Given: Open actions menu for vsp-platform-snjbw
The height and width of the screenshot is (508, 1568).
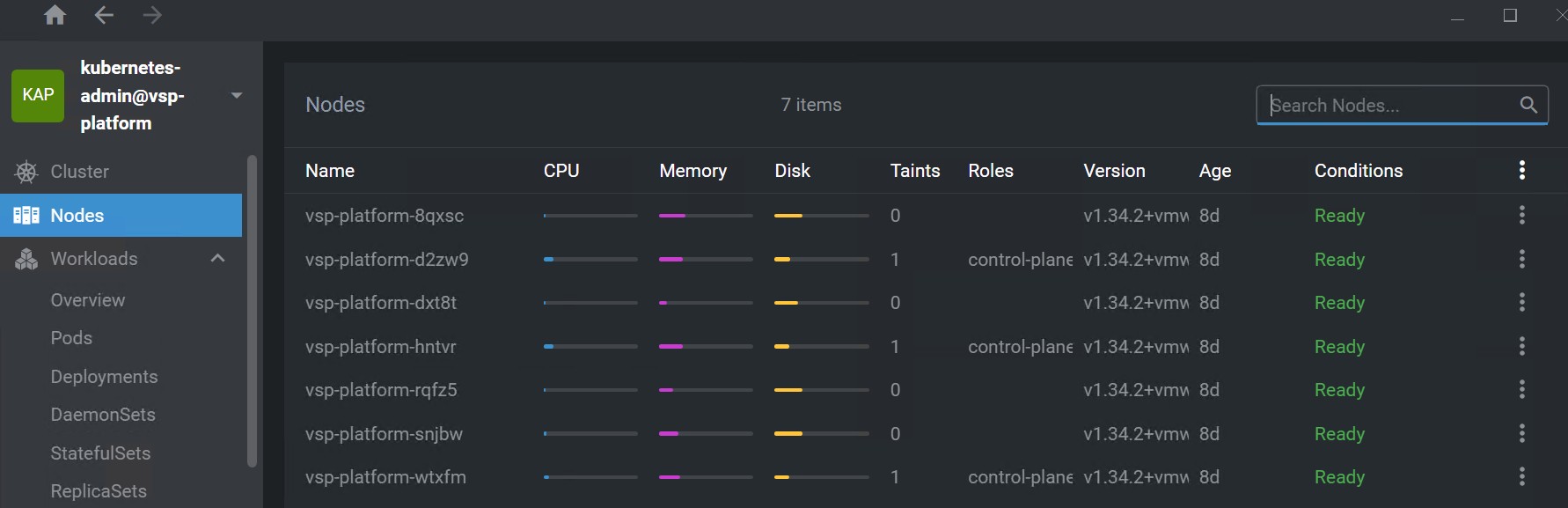Looking at the screenshot, I should point(1521,433).
